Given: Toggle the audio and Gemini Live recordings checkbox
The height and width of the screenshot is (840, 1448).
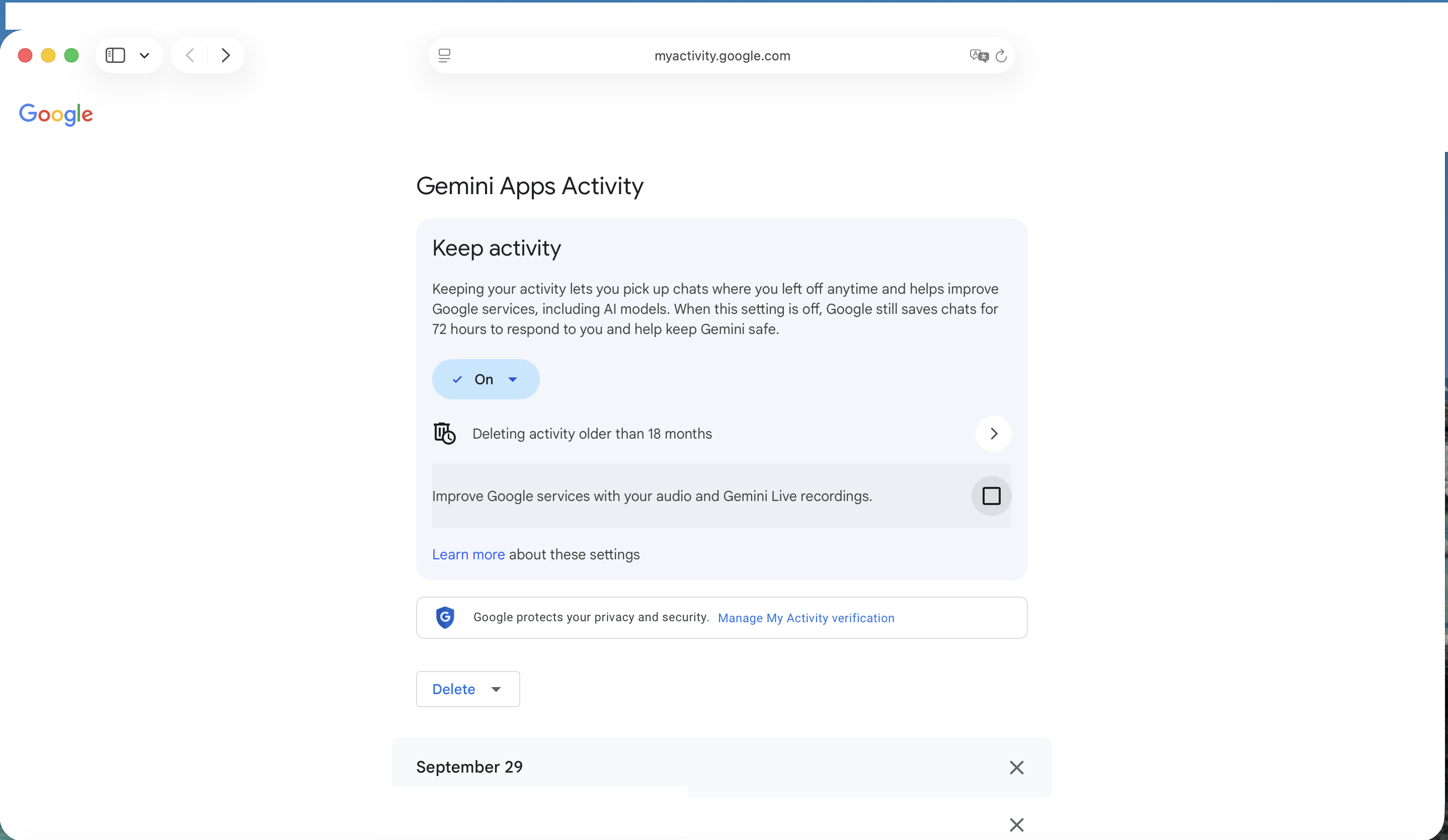Looking at the screenshot, I should [x=991, y=495].
